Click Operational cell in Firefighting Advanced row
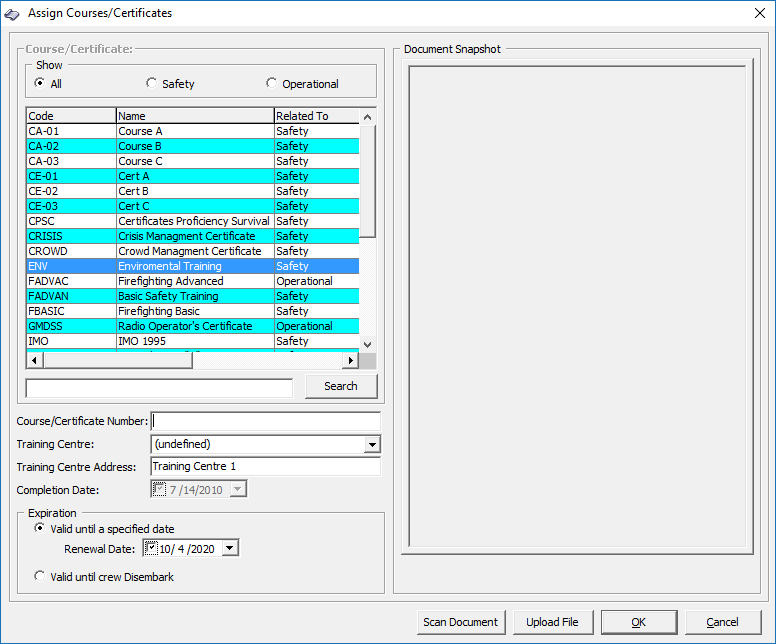 click(317, 281)
